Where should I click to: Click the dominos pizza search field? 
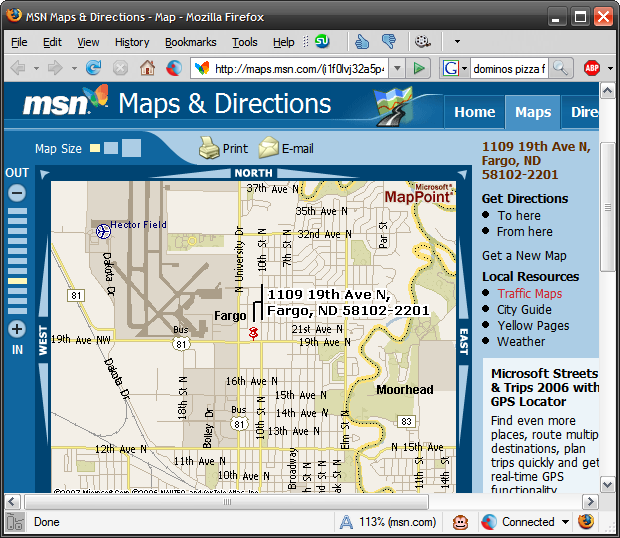(509, 69)
